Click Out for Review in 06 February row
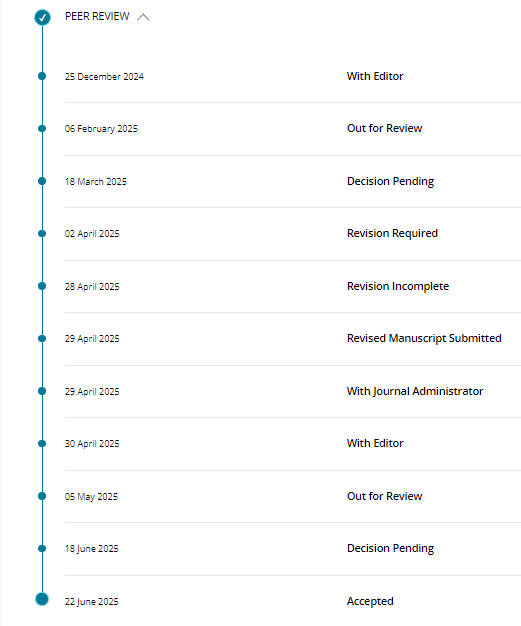 pyautogui.click(x=384, y=128)
